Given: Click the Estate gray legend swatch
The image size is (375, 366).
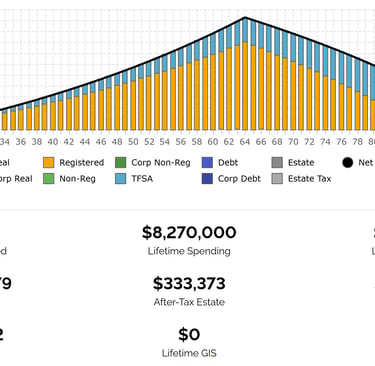Looking at the screenshot, I should [277, 163].
